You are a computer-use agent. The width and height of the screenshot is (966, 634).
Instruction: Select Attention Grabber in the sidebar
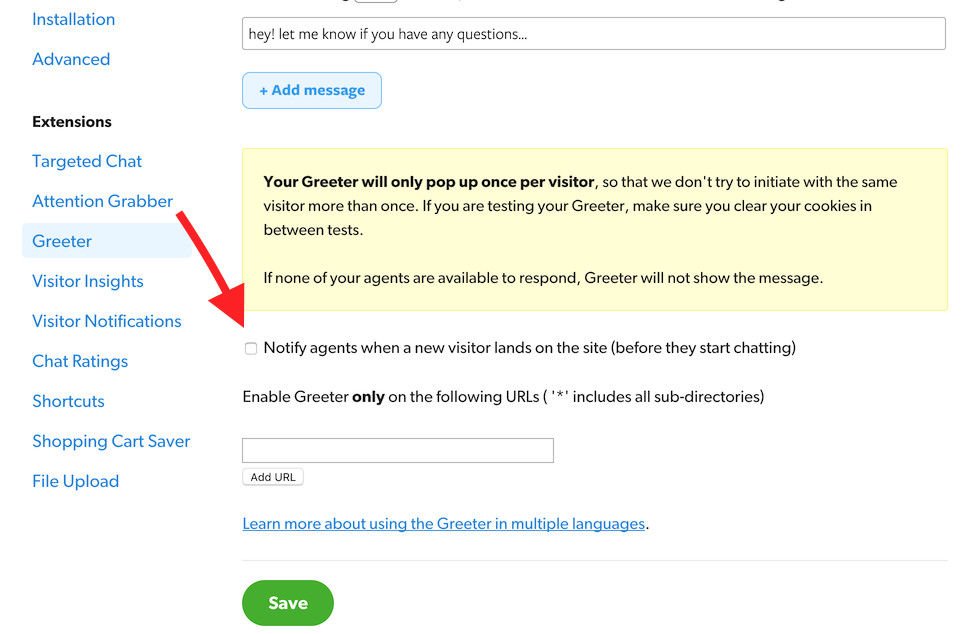(x=102, y=201)
